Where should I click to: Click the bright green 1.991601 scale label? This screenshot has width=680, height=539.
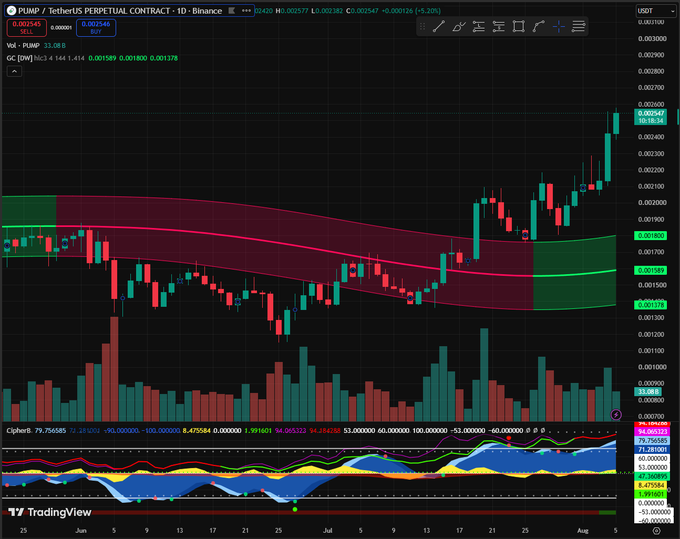point(651,494)
